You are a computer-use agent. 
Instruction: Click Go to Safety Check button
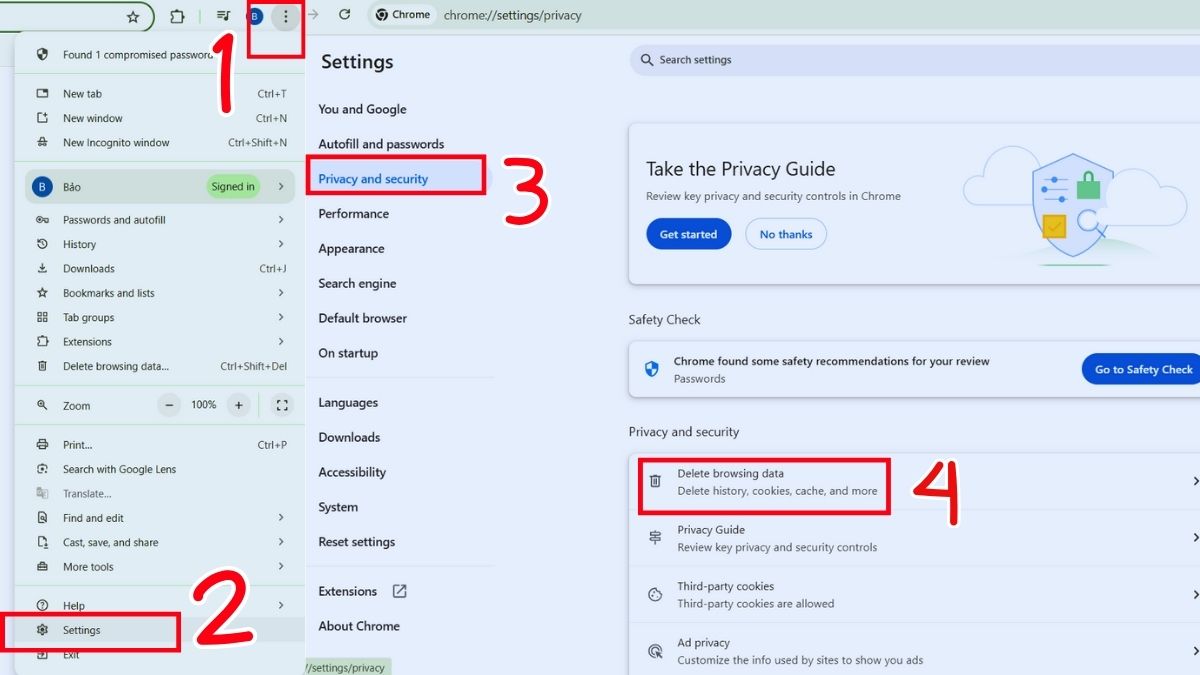1142,369
